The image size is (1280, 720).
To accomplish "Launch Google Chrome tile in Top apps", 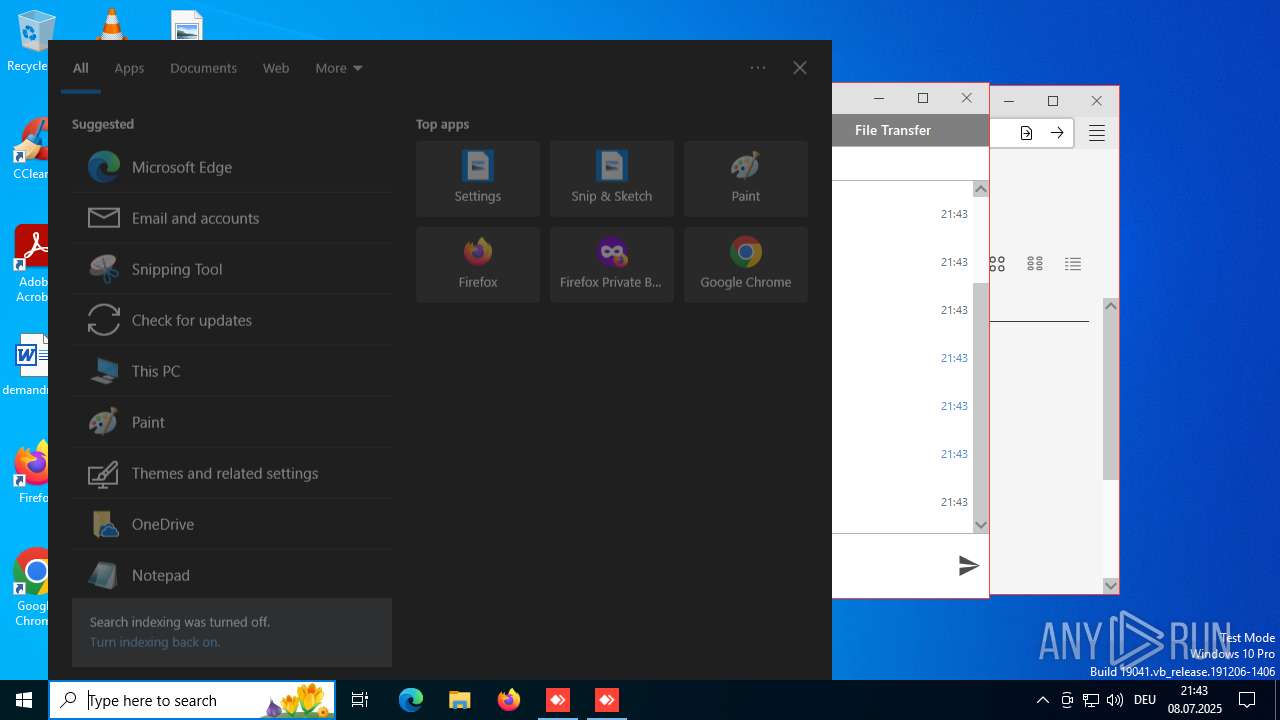I will click(746, 265).
